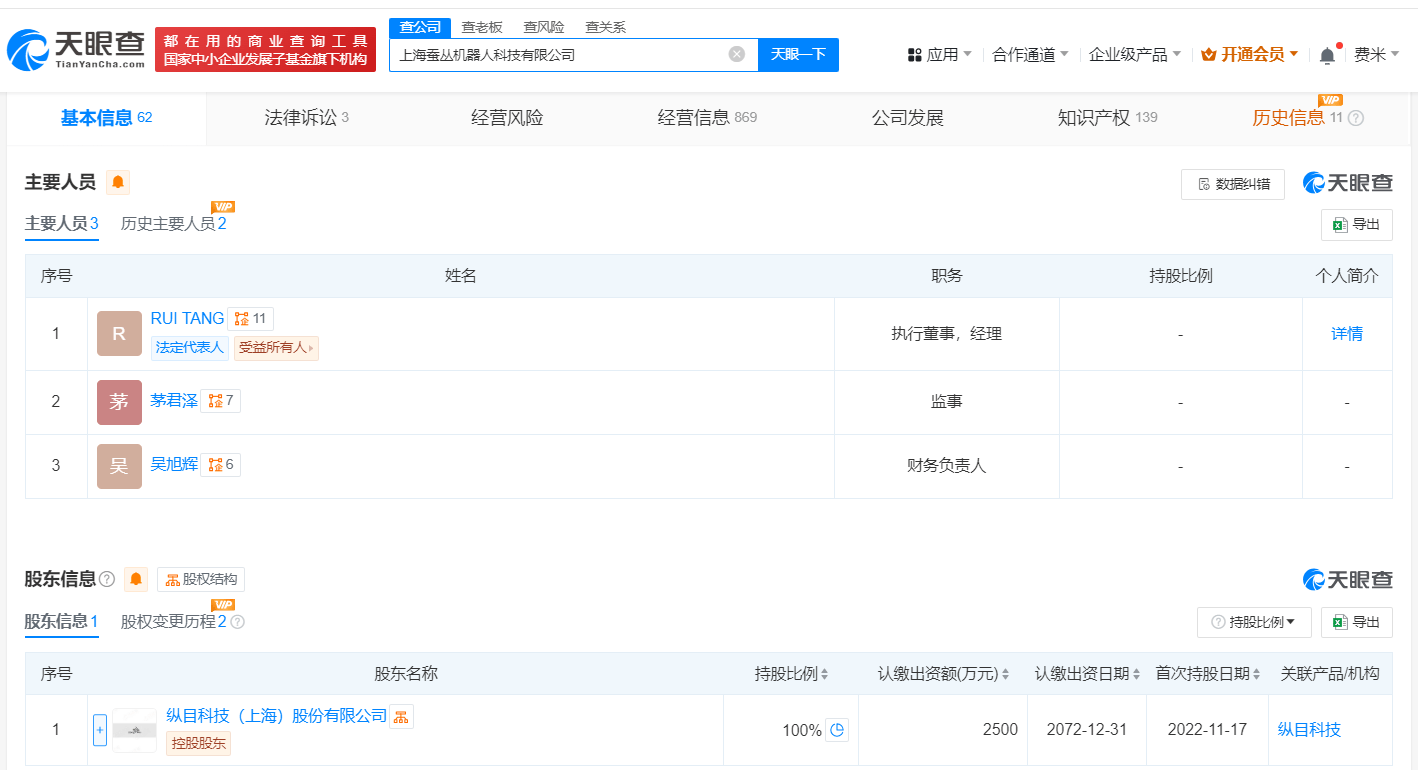Click the pie chart icon next to 100%

pos(837,730)
